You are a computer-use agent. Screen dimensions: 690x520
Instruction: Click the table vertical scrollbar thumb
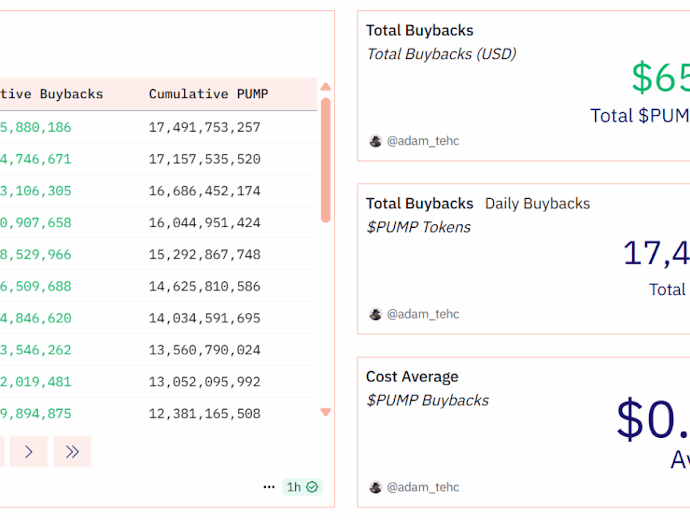[326, 160]
